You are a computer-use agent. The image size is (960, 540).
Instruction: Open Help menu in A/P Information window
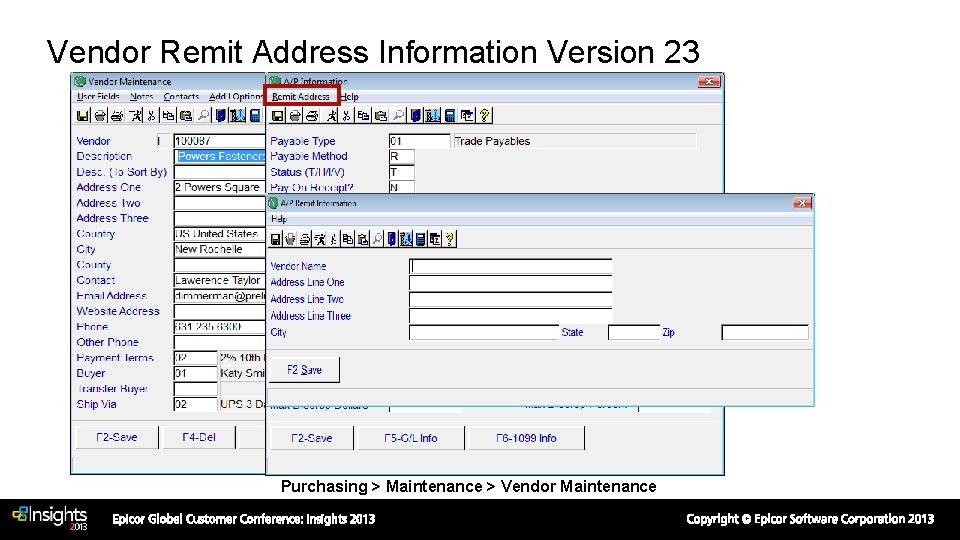click(x=350, y=97)
